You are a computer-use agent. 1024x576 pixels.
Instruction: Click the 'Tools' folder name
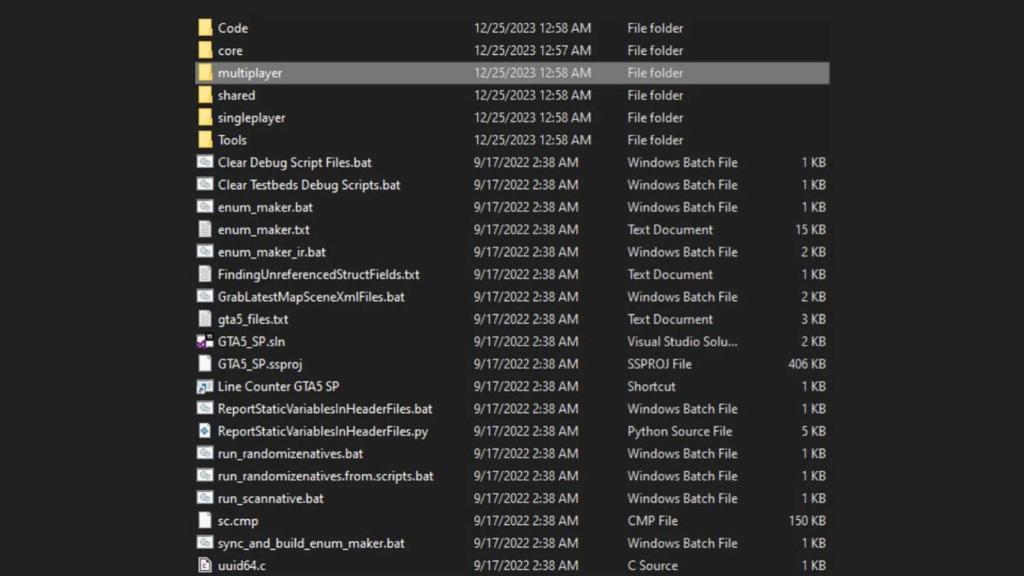pos(232,140)
